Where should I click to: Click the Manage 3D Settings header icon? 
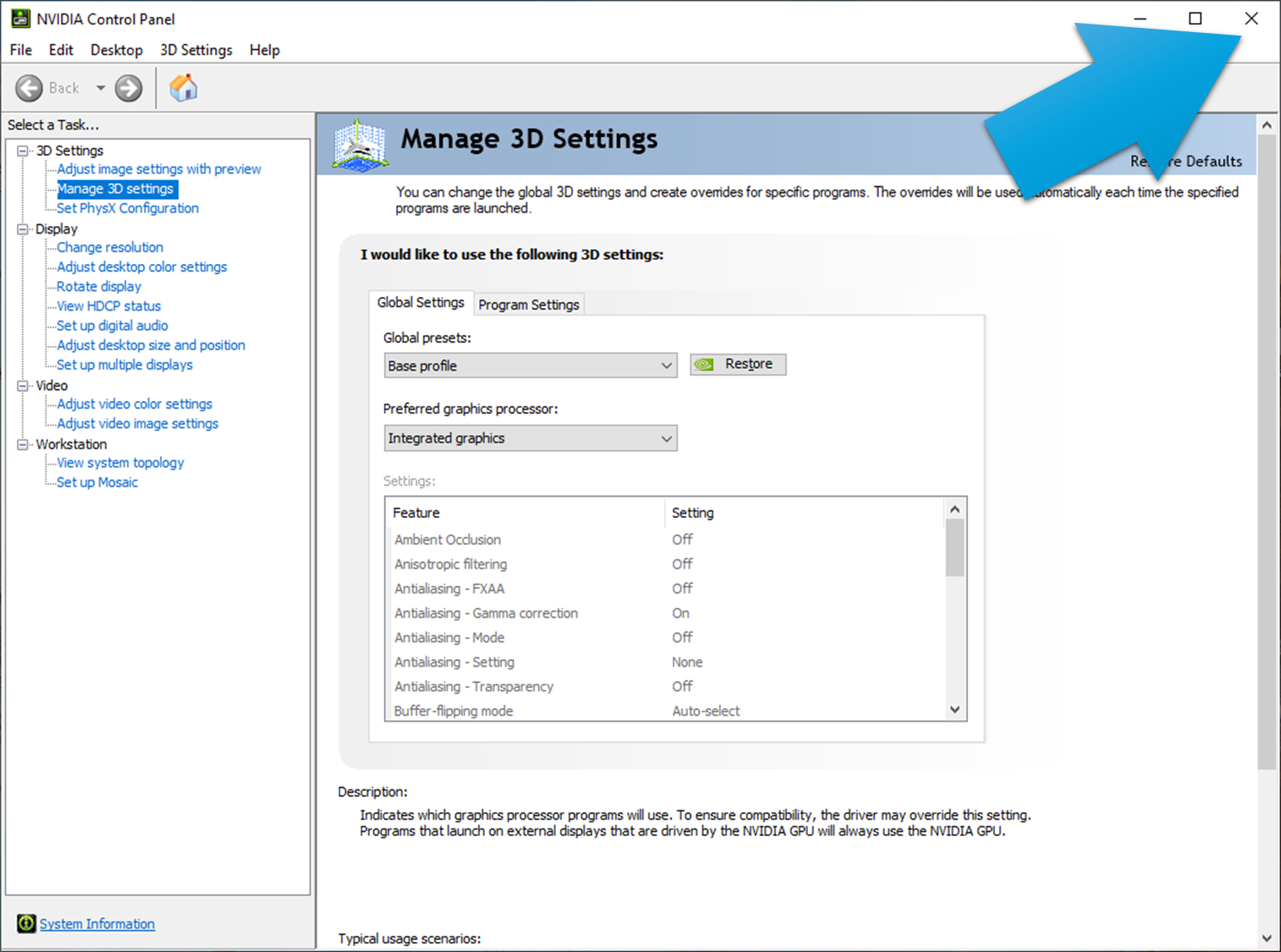click(x=360, y=145)
